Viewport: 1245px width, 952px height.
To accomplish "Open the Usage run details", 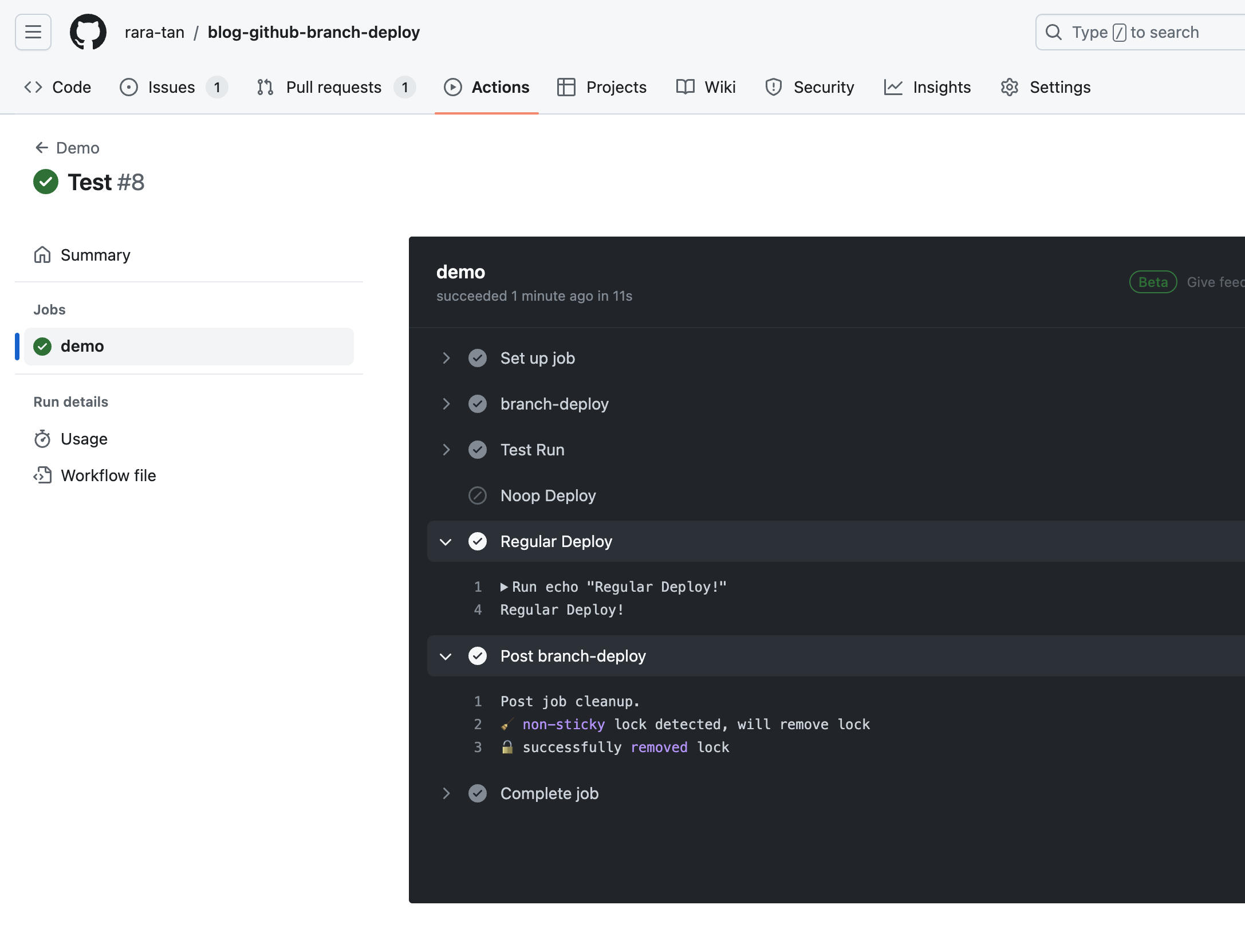I will (x=189, y=439).
